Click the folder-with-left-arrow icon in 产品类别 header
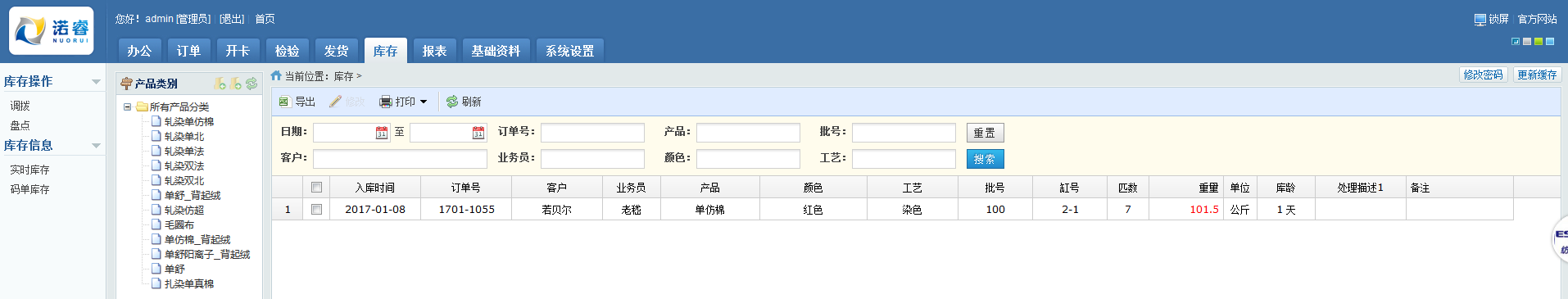Screen dimensions: 1568x299 220,84
